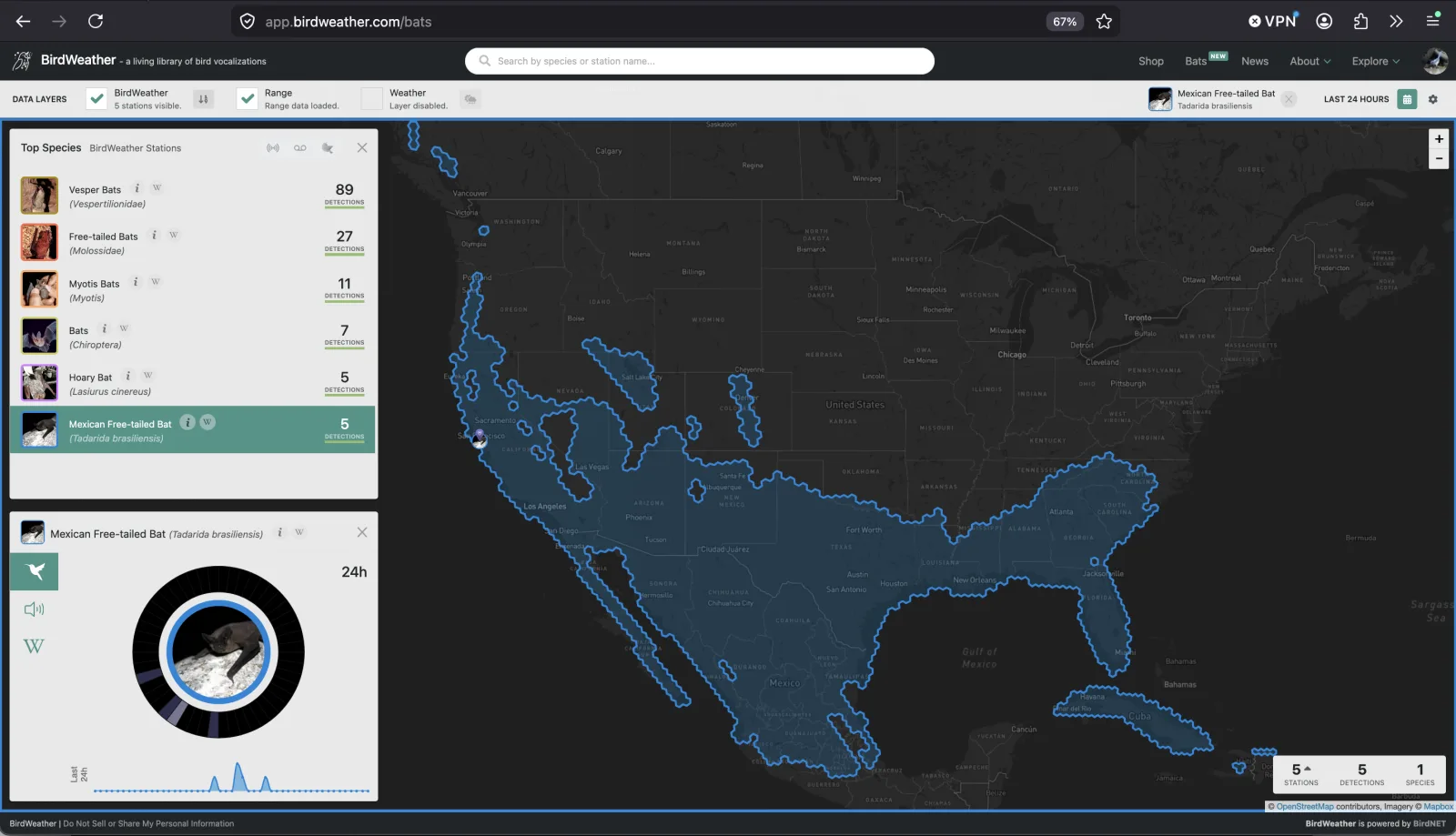
Task: Open map settings gear icon
Action: pos(1433,99)
